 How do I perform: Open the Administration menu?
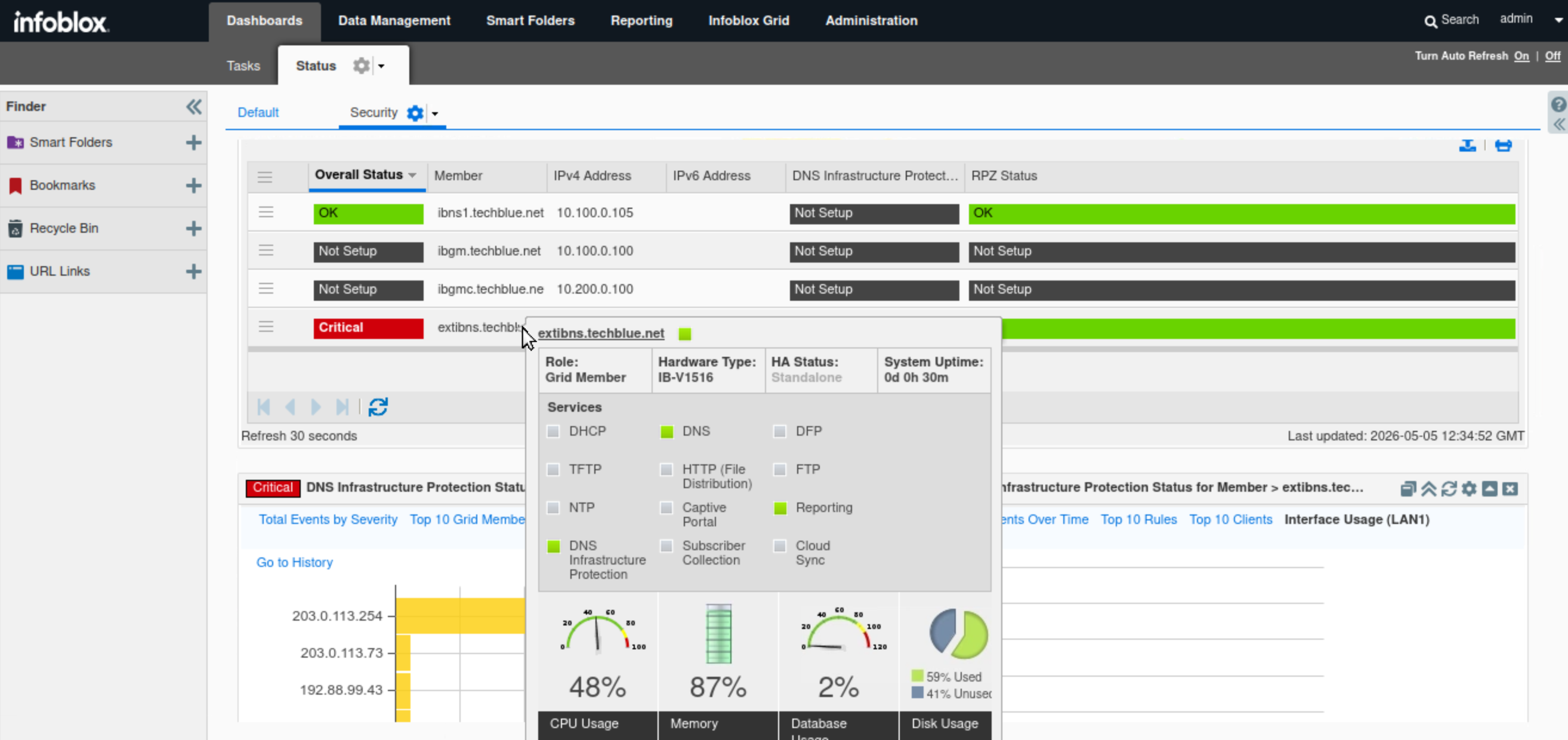click(871, 21)
